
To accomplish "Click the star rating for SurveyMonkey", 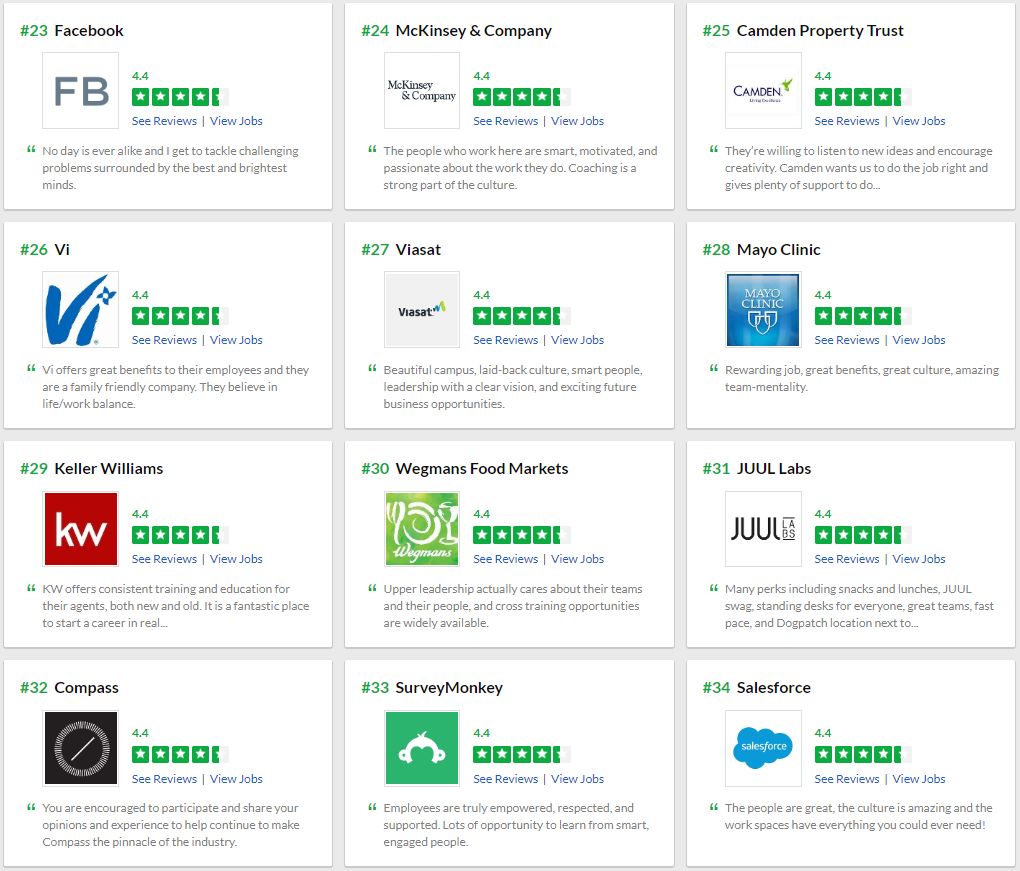I will point(522,755).
